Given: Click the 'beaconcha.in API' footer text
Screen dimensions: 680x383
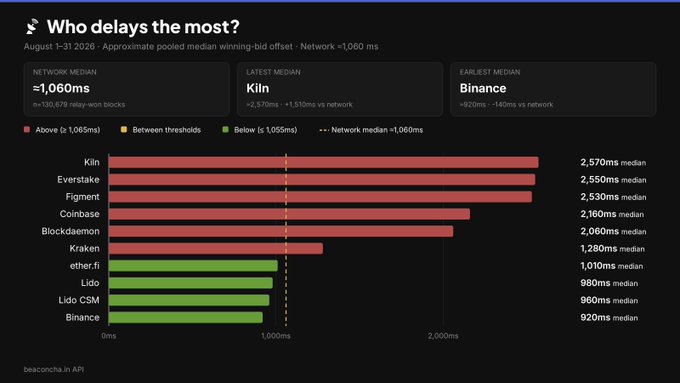Looking at the screenshot, I should (54, 369).
